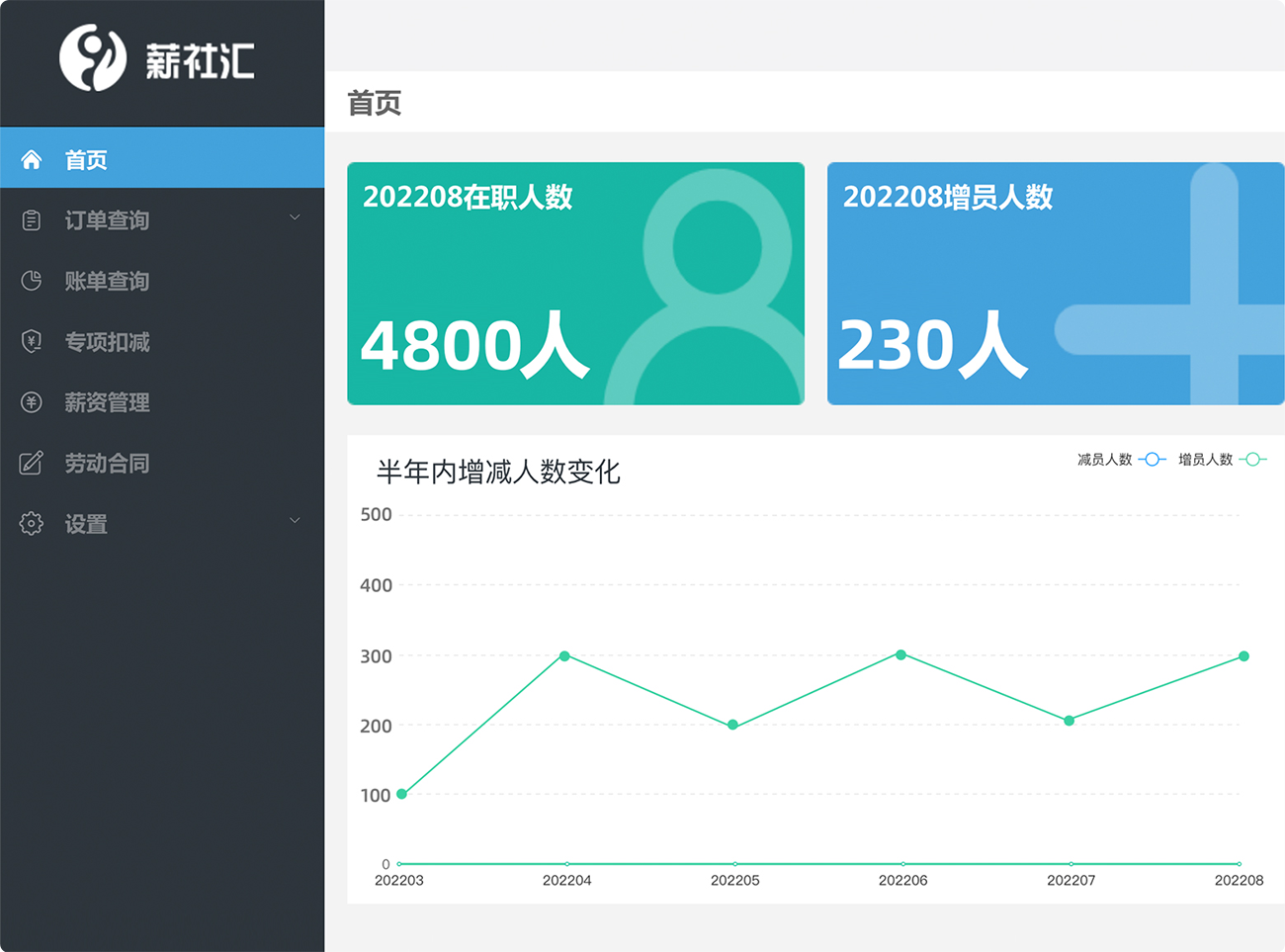Toggle the 增员人数 legend series

1222,460
